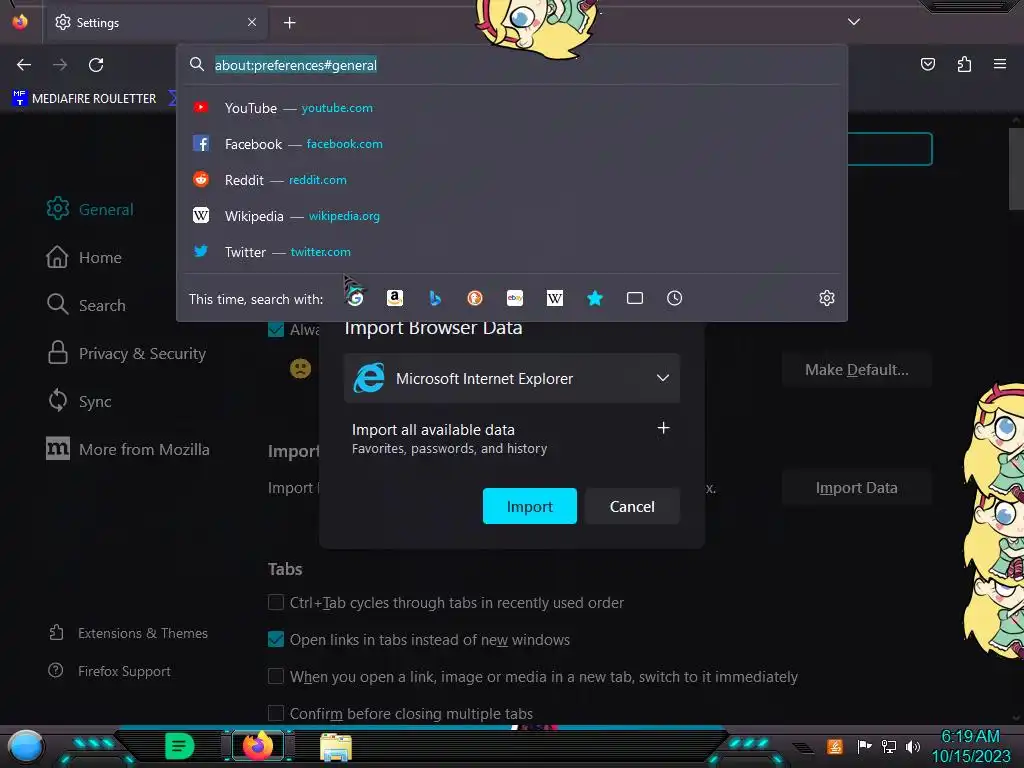Toggle the Always check default browser checkbox
This screenshot has height=768, width=1024.
(276, 329)
